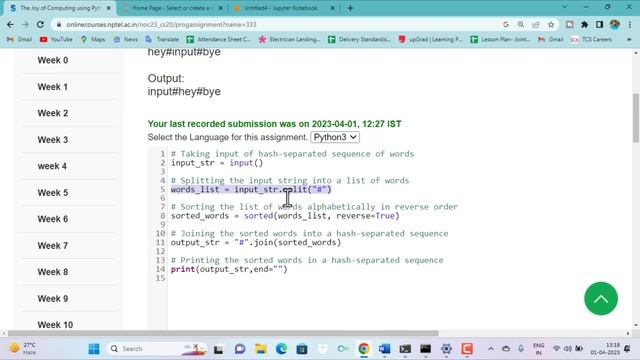
Task: Open the Chrome profile avatar
Action: 615,24
